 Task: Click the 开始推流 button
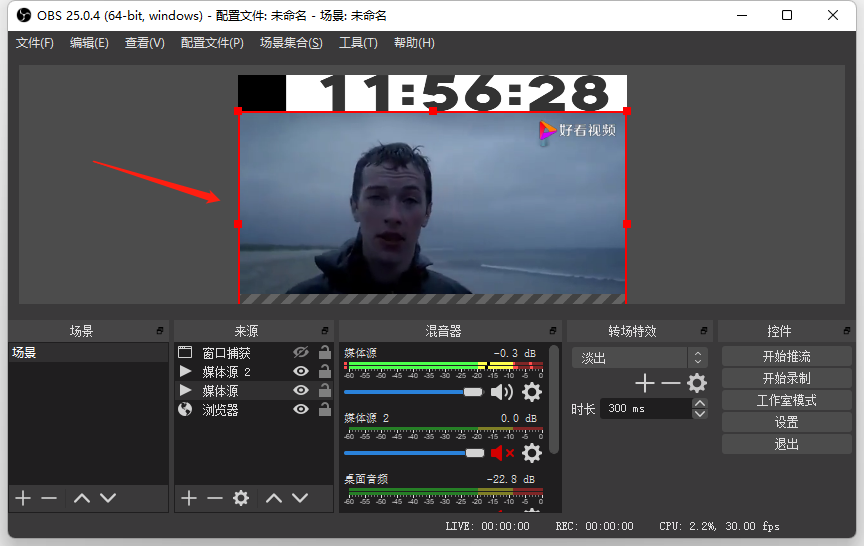[x=786, y=357]
